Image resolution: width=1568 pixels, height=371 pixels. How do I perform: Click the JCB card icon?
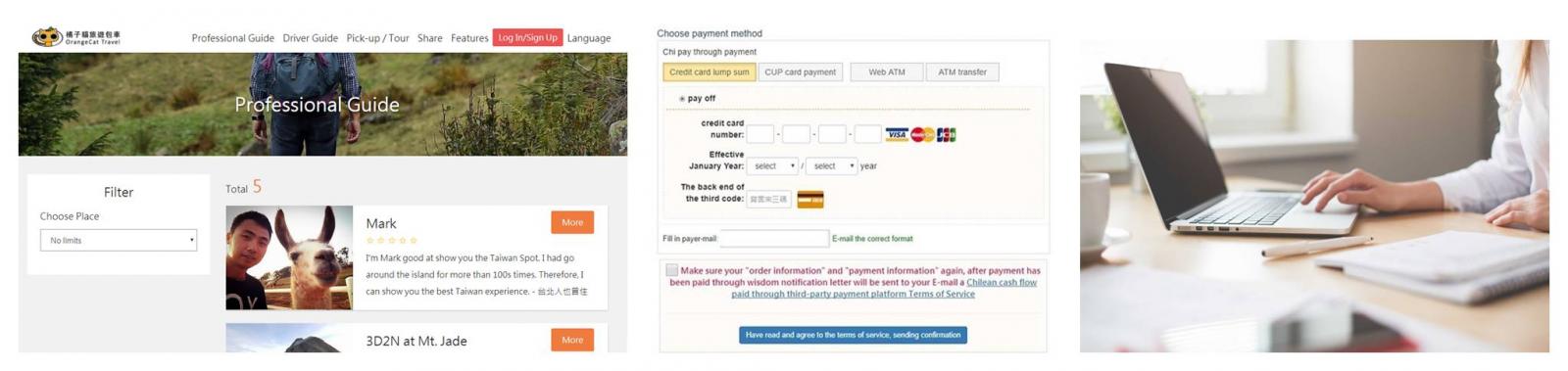(x=946, y=135)
